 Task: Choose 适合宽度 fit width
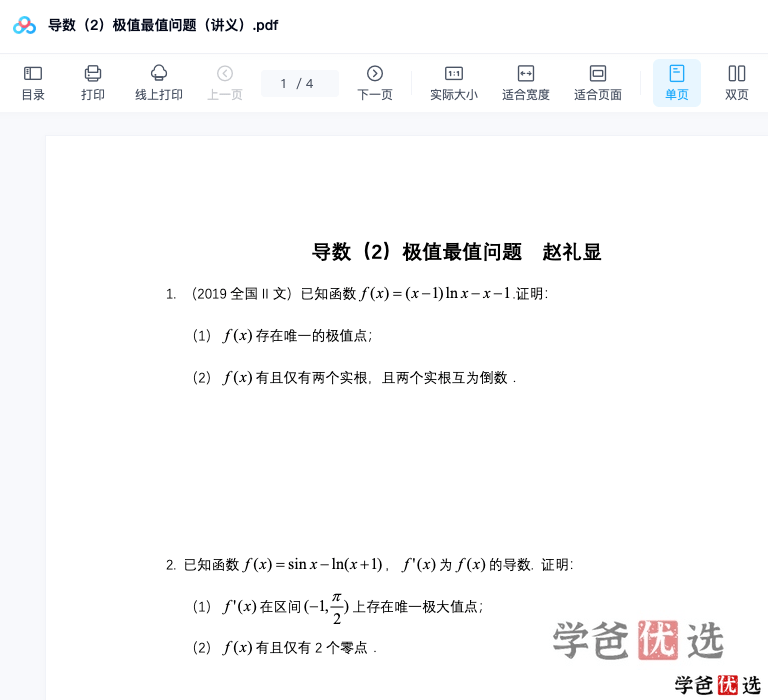526,83
